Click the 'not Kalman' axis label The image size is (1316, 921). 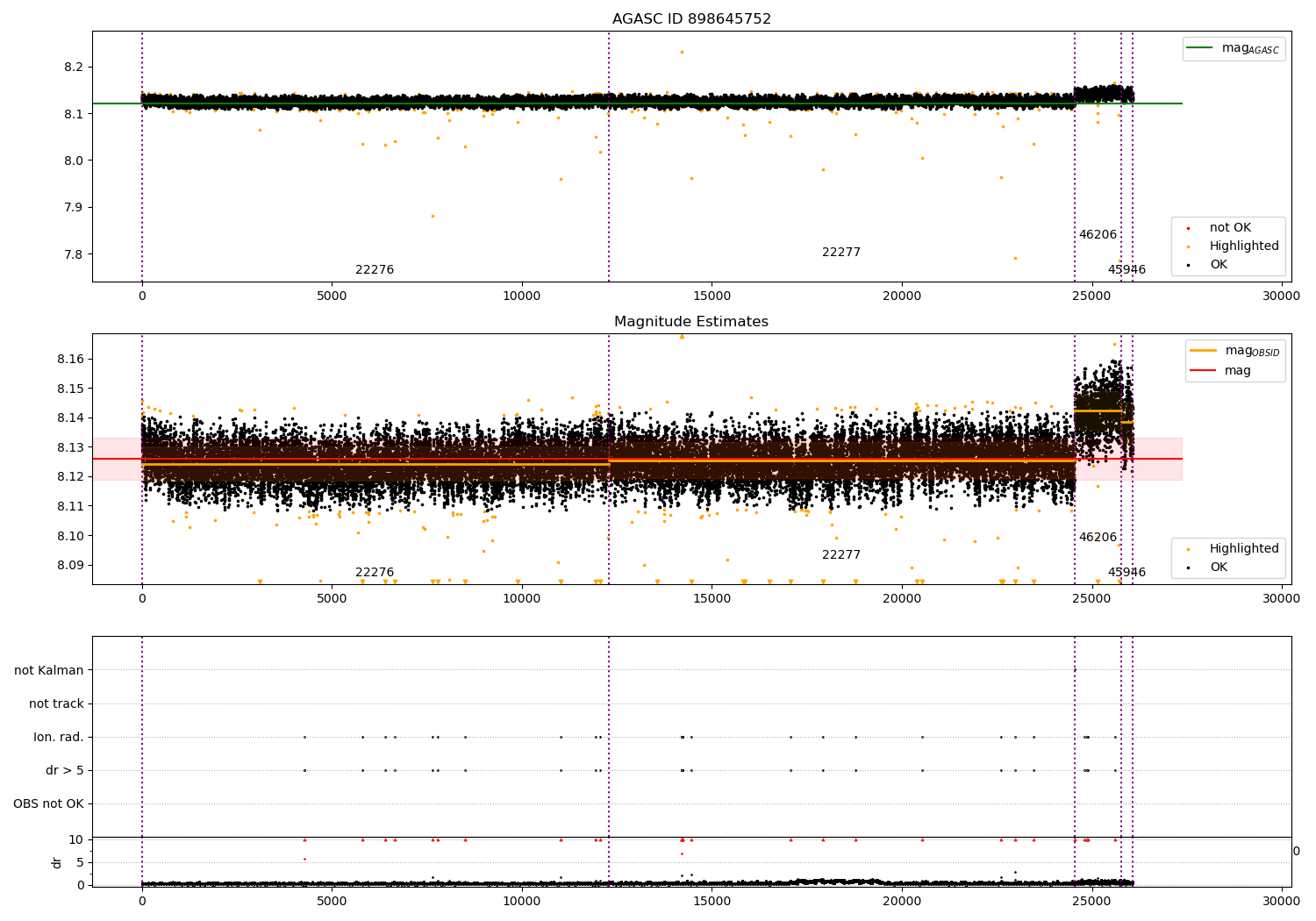(49, 670)
